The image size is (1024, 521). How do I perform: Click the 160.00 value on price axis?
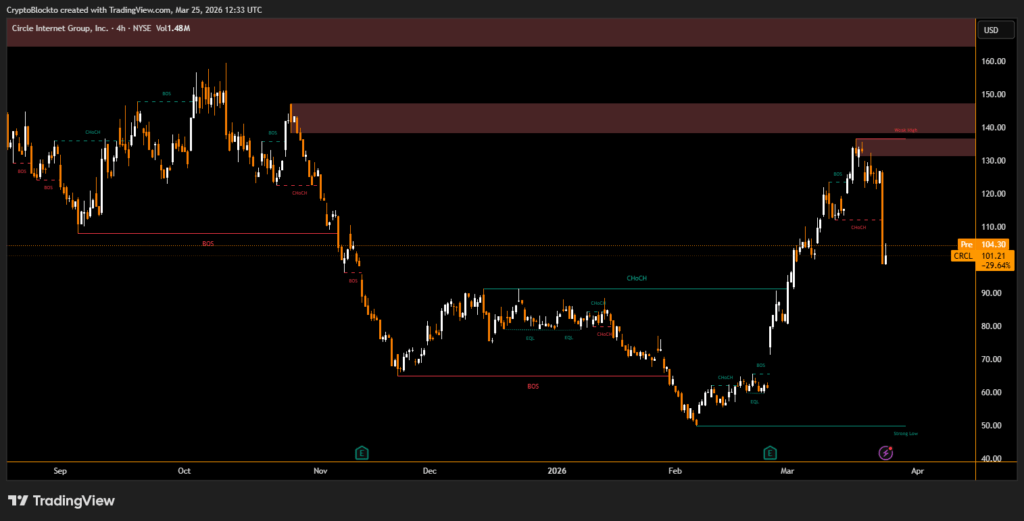pos(992,61)
